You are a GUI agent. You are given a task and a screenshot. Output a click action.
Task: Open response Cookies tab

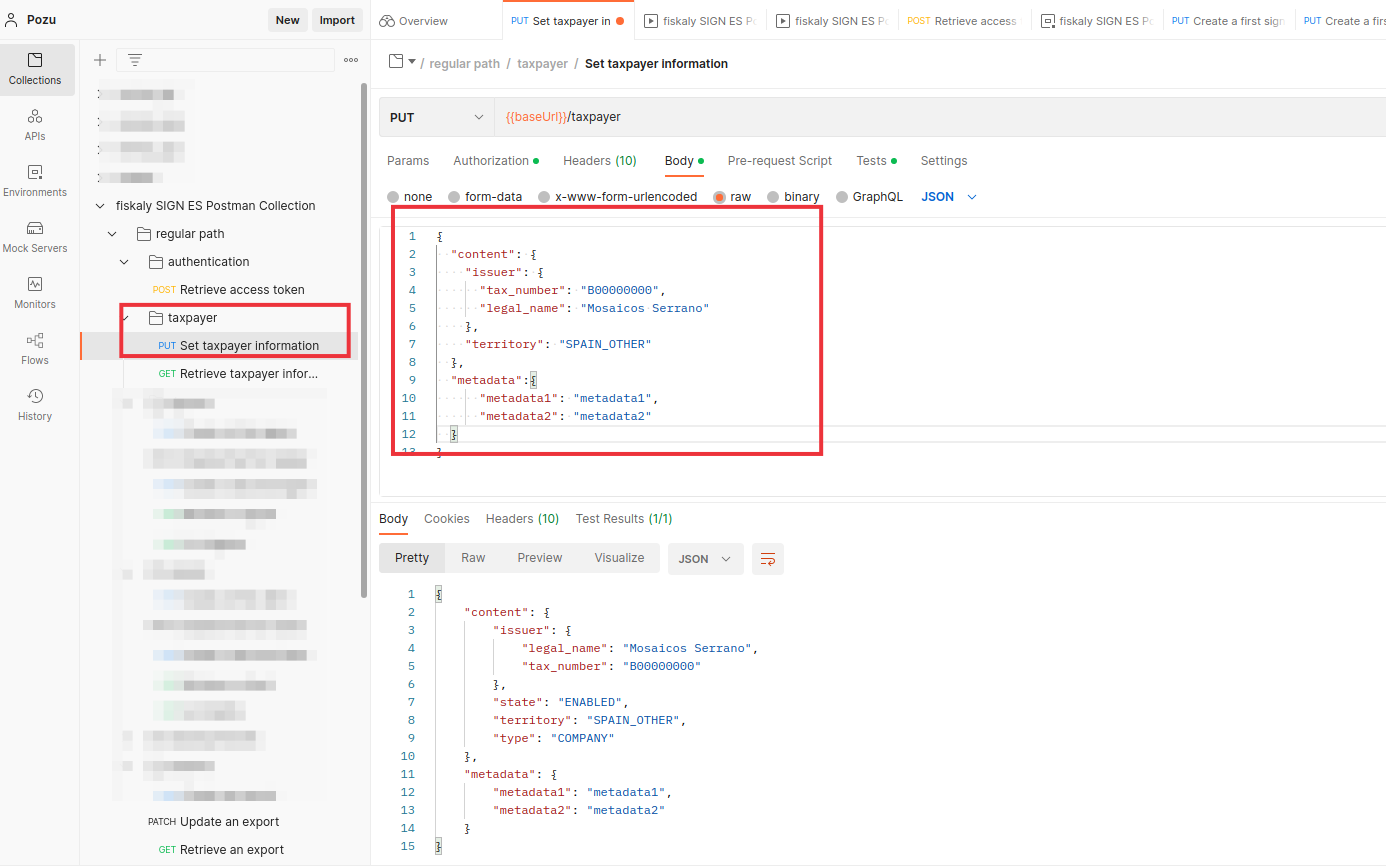(x=446, y=519)
